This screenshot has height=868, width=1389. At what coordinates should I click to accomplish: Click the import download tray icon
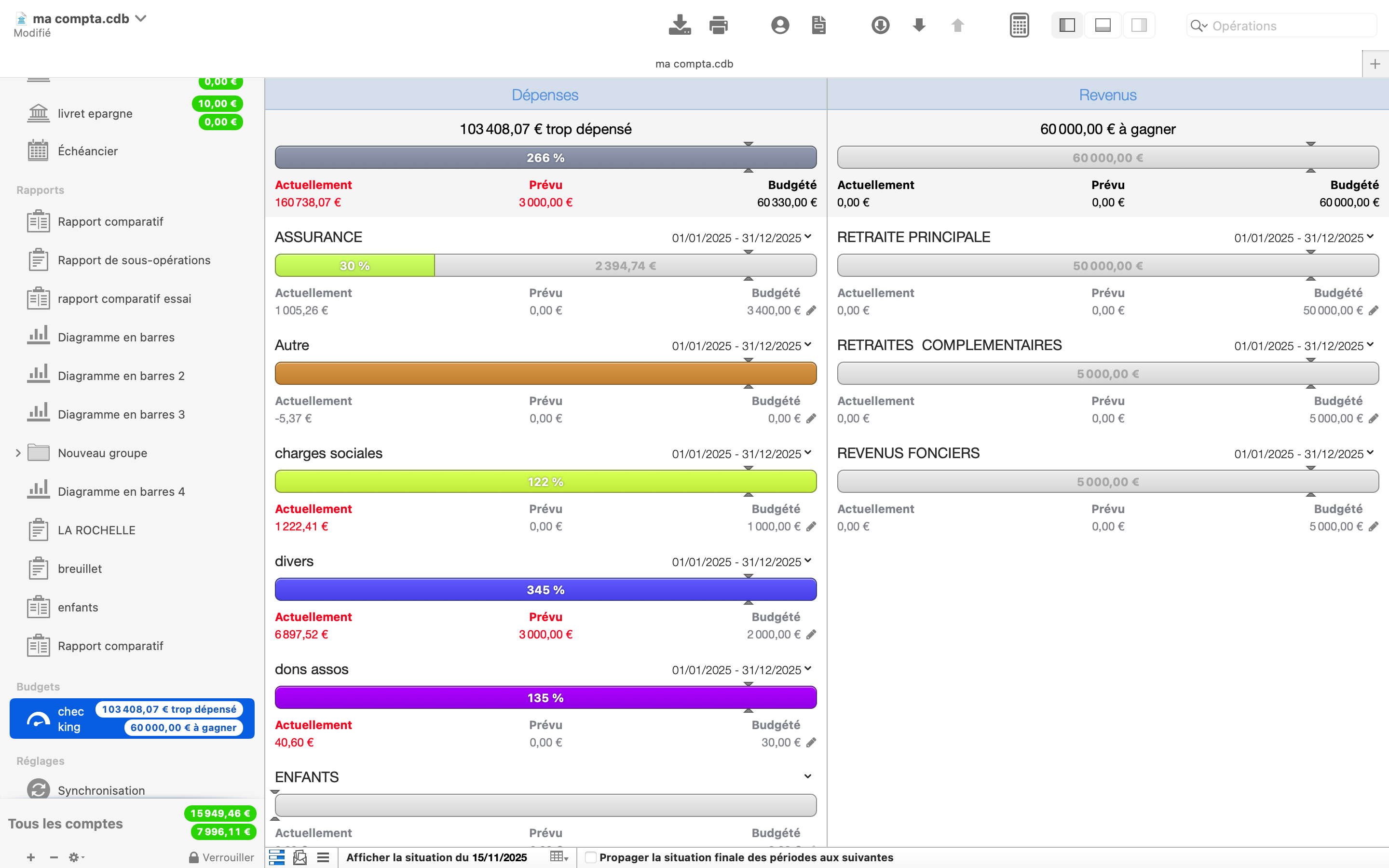[680, 25]
